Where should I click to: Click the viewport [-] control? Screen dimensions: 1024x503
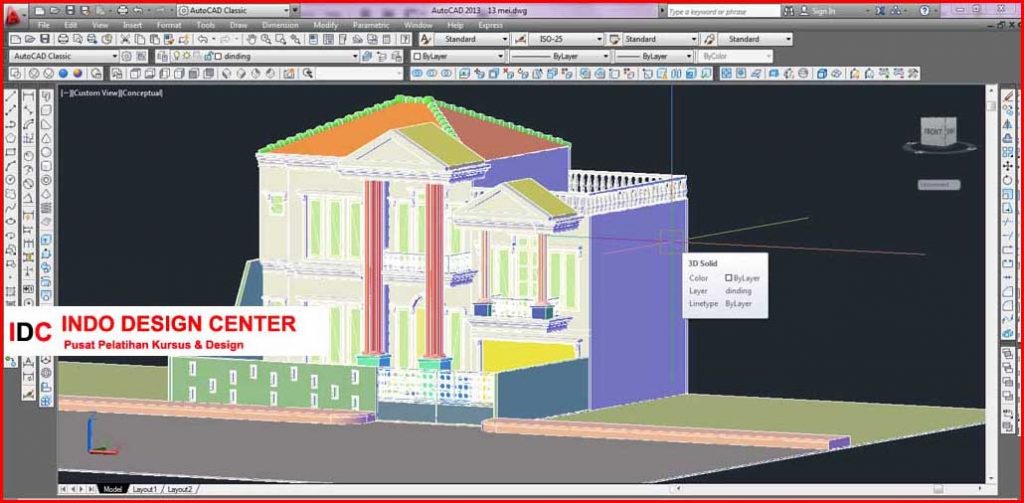point(65,93)
